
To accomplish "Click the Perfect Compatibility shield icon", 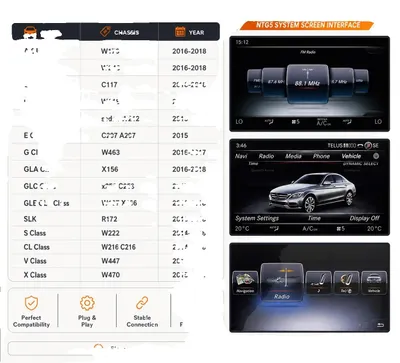I will point(31,303).
